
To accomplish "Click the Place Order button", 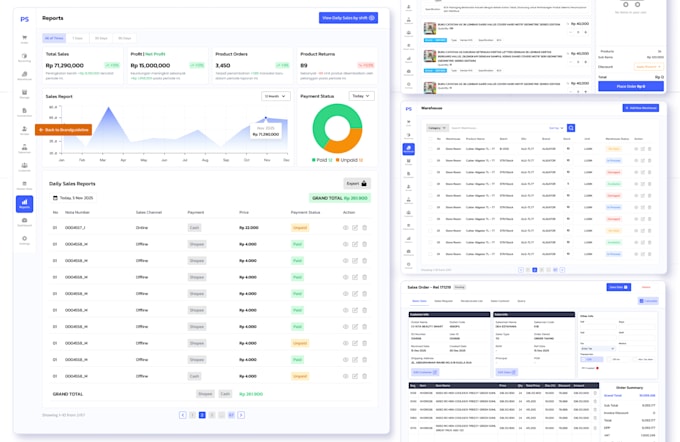I will pos(631,86).
